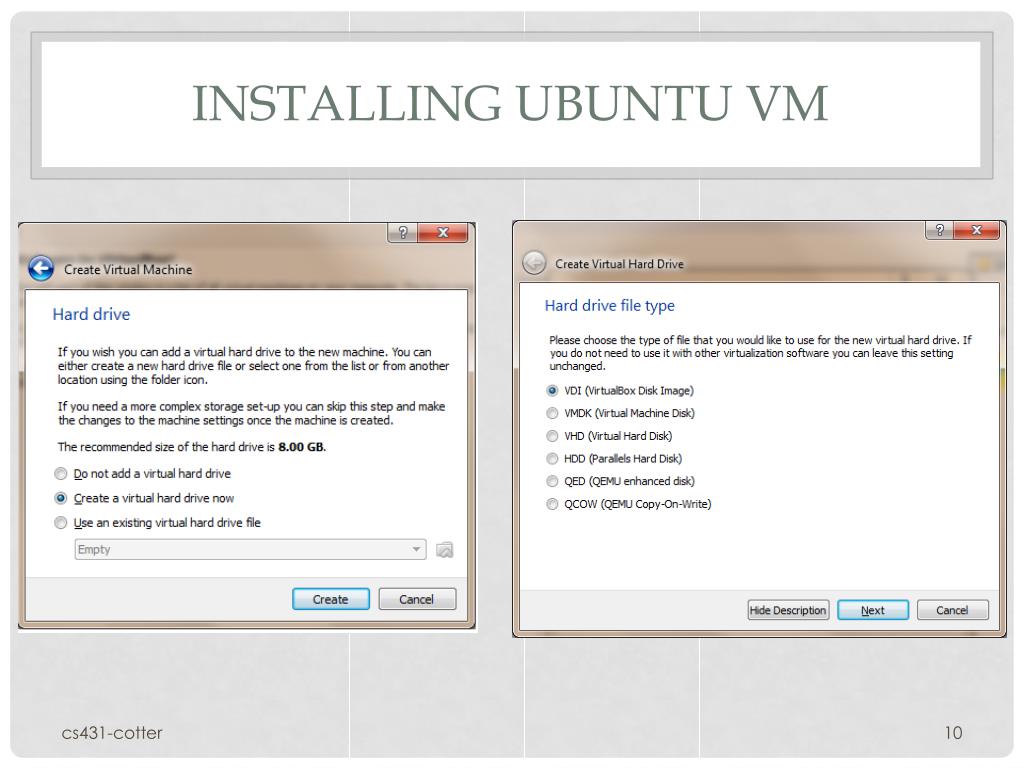Click Next in Create Virtual Hard Drive
1024x768 pixels.
coord(872,610)
